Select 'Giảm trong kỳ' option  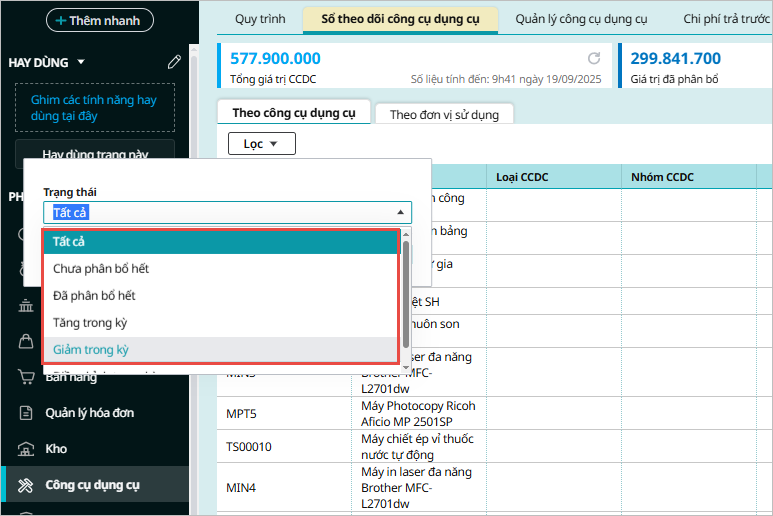[91, 350]
